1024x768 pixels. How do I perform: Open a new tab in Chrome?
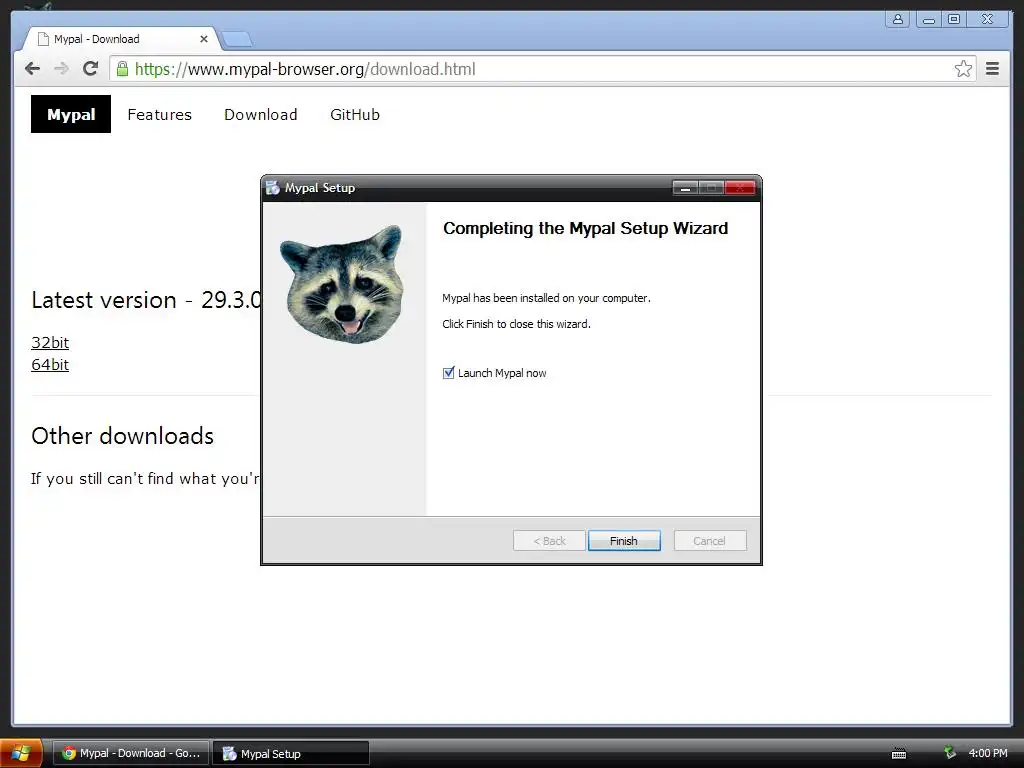237,40
